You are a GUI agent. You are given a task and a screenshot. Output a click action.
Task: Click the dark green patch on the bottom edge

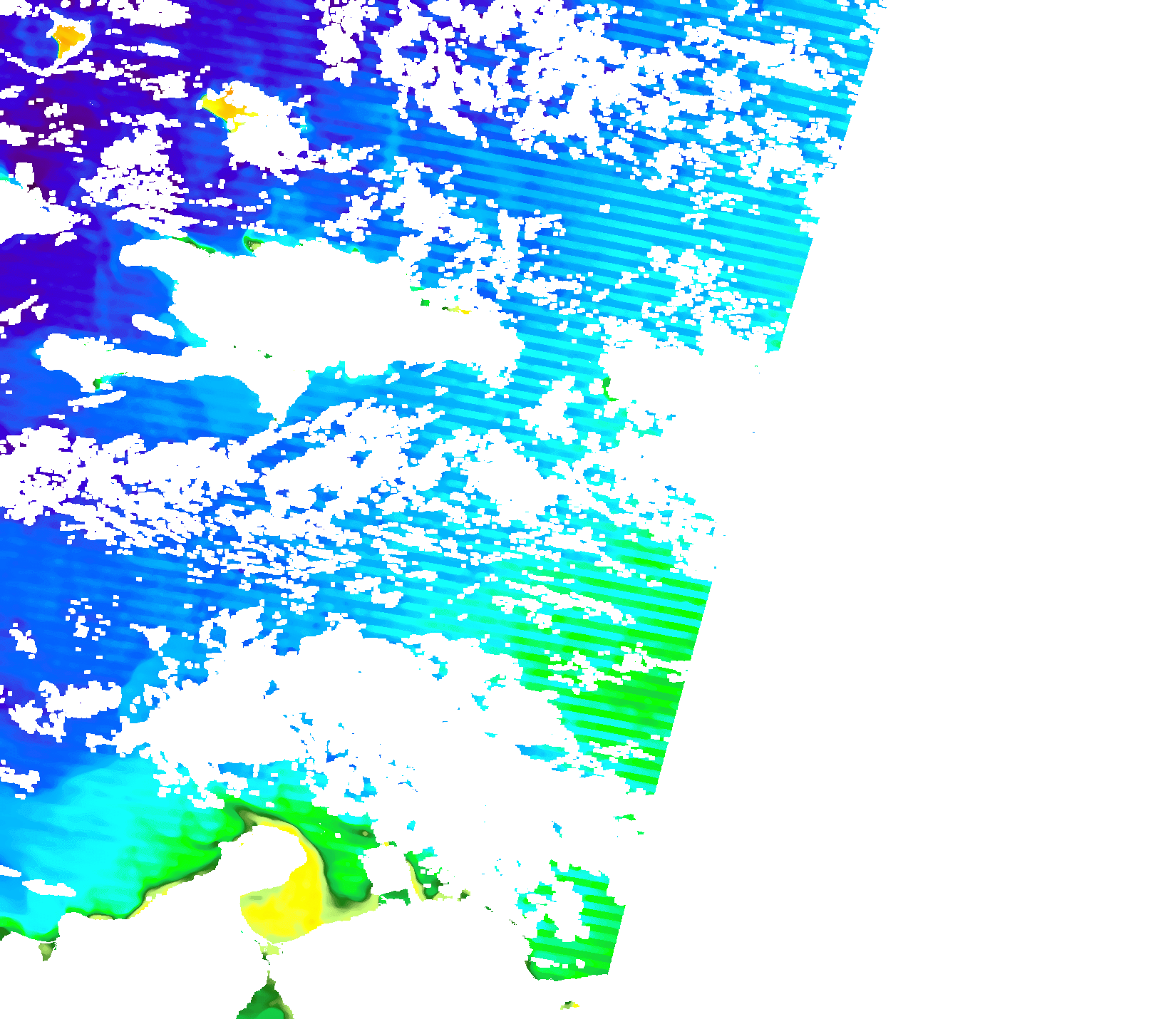(265, 1001)
